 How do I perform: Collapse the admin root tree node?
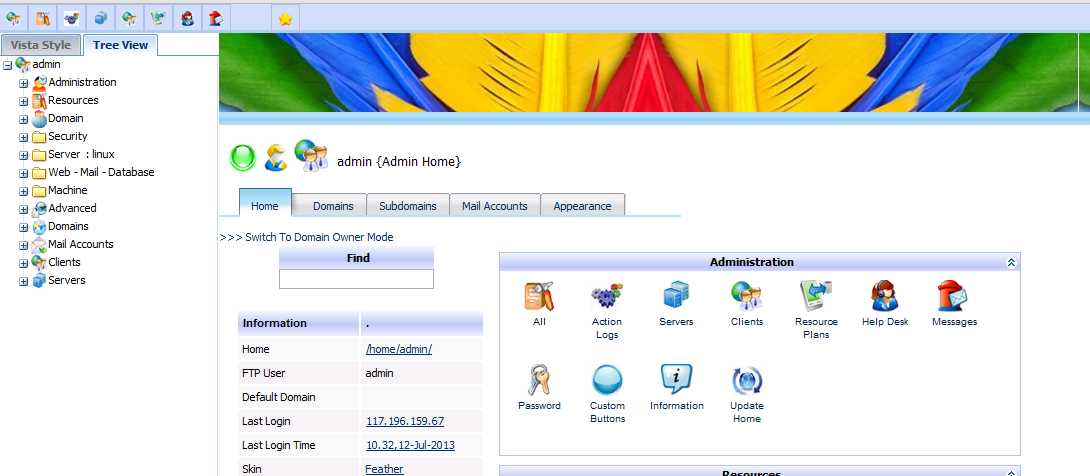point(8,65)
